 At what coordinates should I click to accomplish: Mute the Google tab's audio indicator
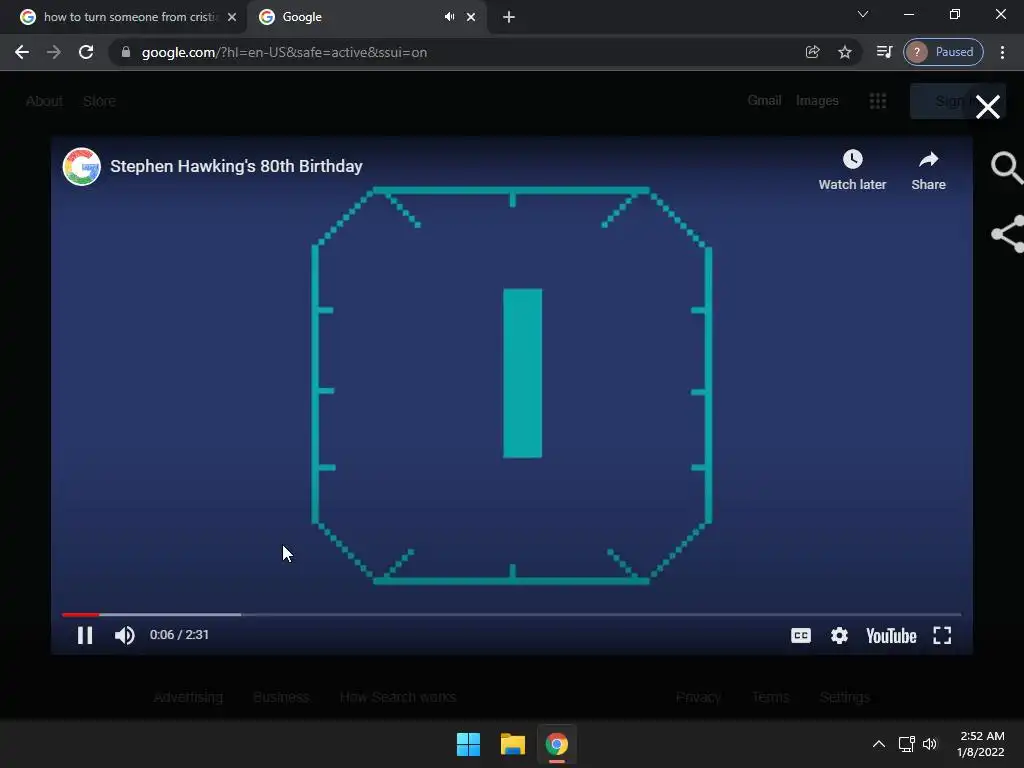pos(449,17)
